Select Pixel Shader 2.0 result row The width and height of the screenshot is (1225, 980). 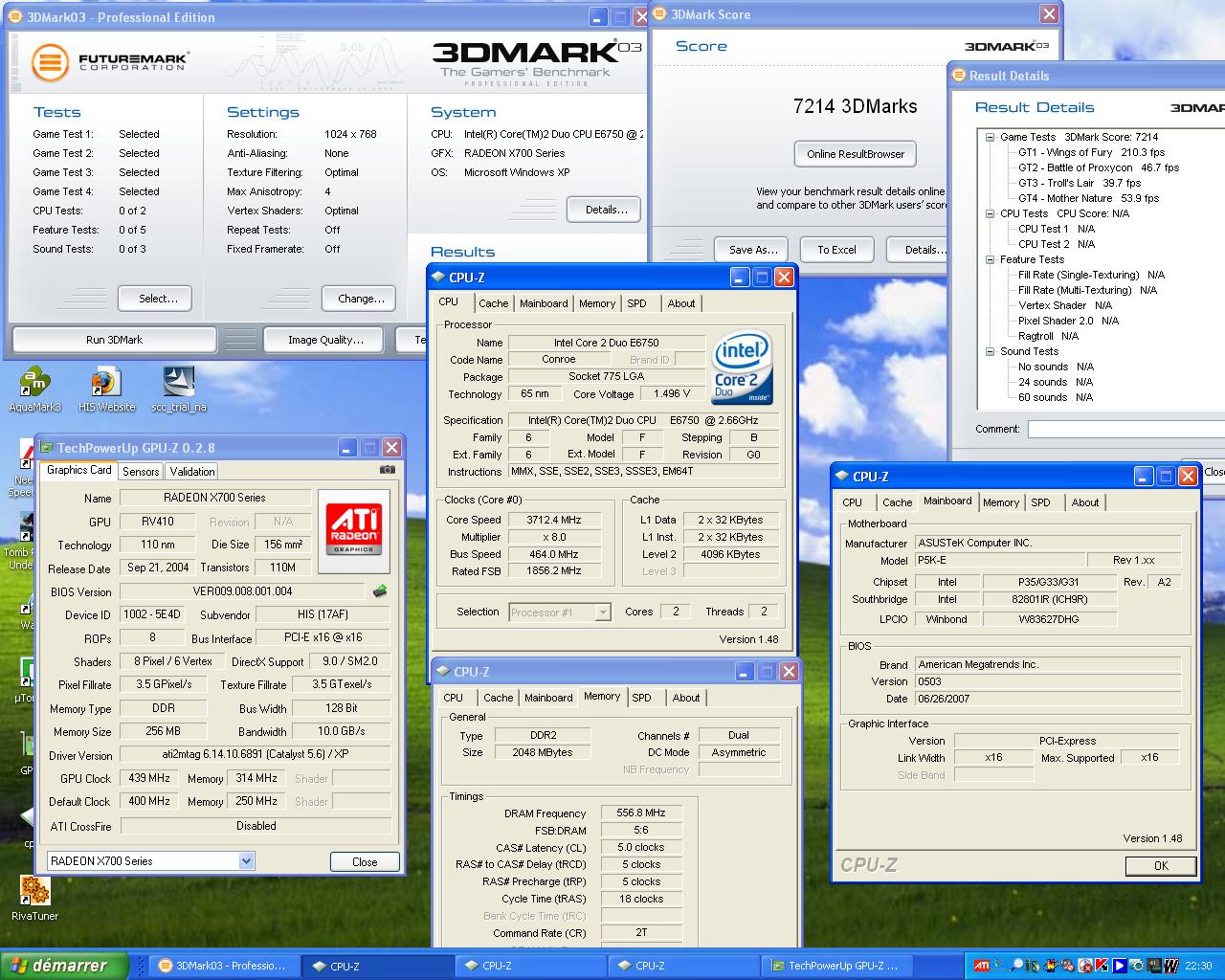(1068, 321)
